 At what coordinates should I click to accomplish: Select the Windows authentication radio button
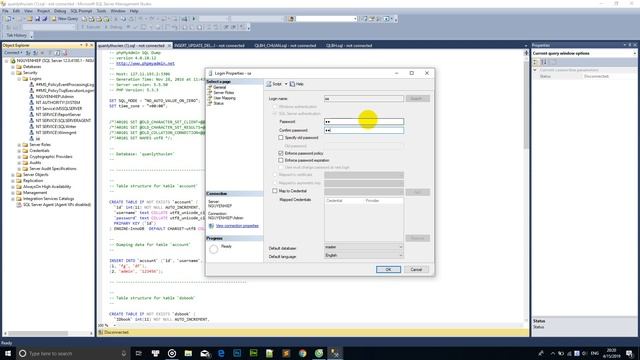pos(275,107)
